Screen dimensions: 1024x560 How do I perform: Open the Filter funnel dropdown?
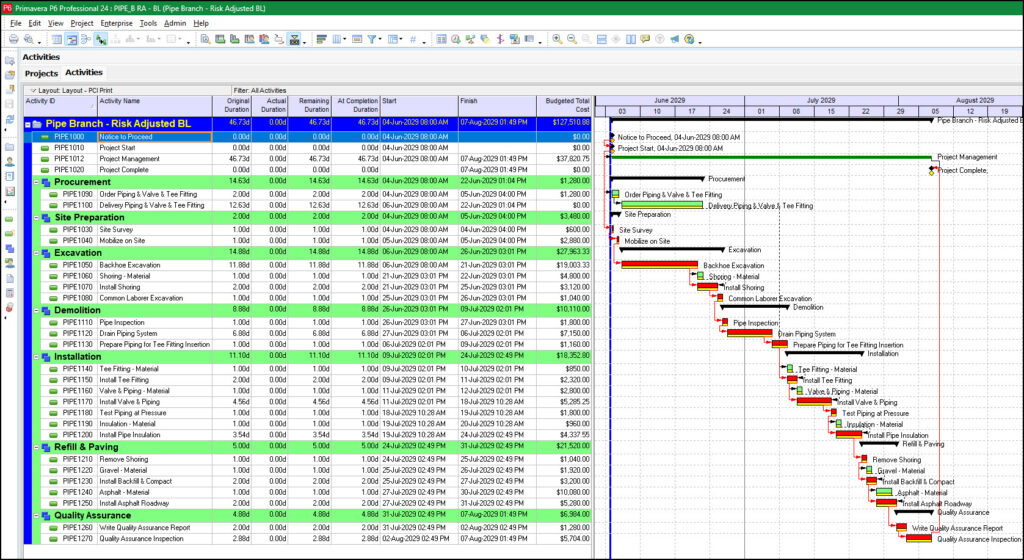(x=374, y=39)
